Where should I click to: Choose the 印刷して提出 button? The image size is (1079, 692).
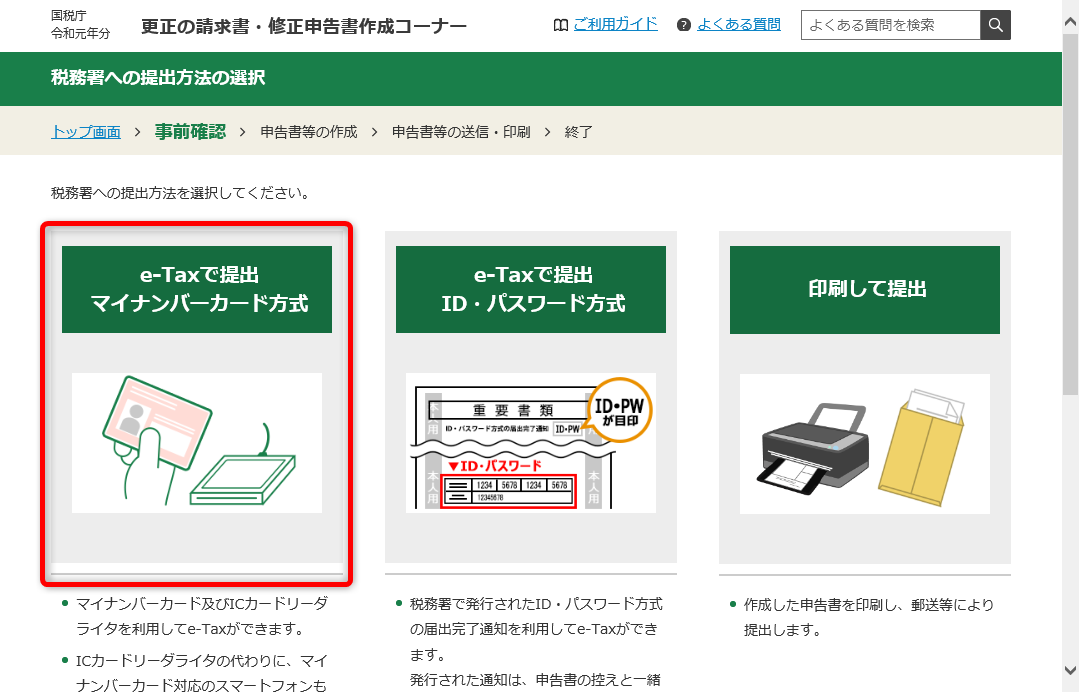tap(865, 290)
